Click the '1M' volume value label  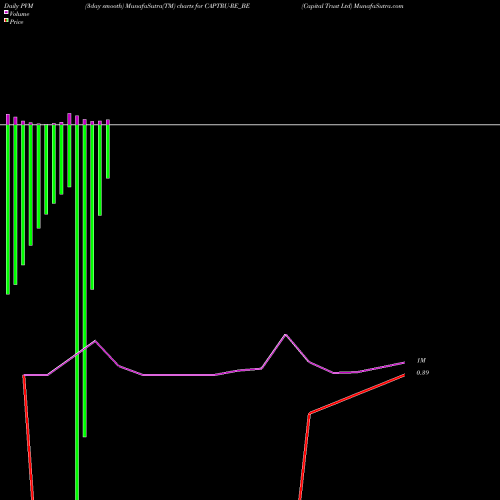point(421,360)
